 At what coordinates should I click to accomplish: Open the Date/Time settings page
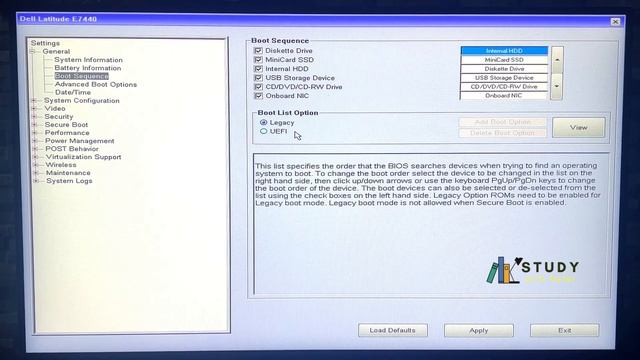(x=73, y=92)
